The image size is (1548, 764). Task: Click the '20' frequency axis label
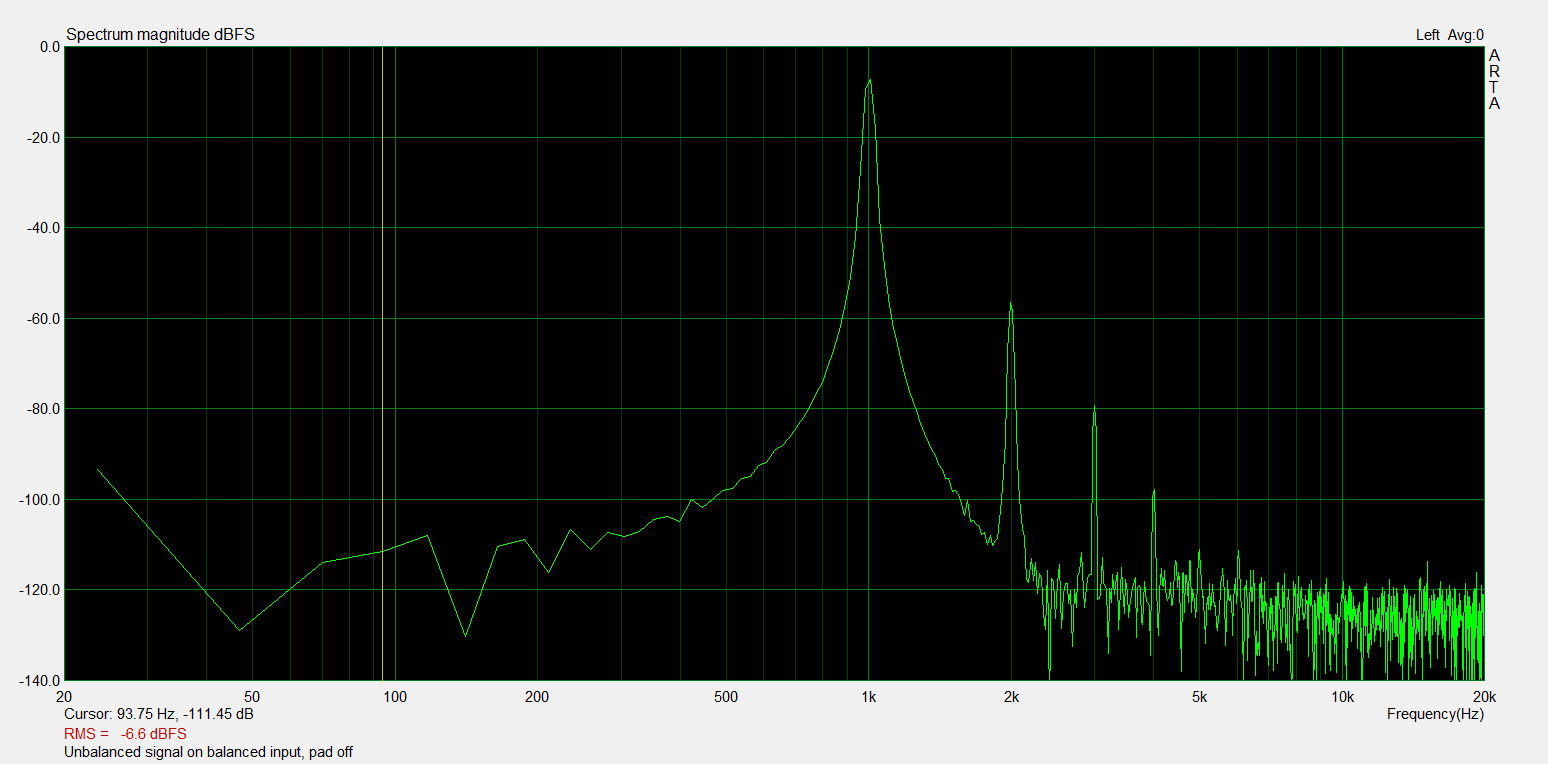(x=65, y=697)
